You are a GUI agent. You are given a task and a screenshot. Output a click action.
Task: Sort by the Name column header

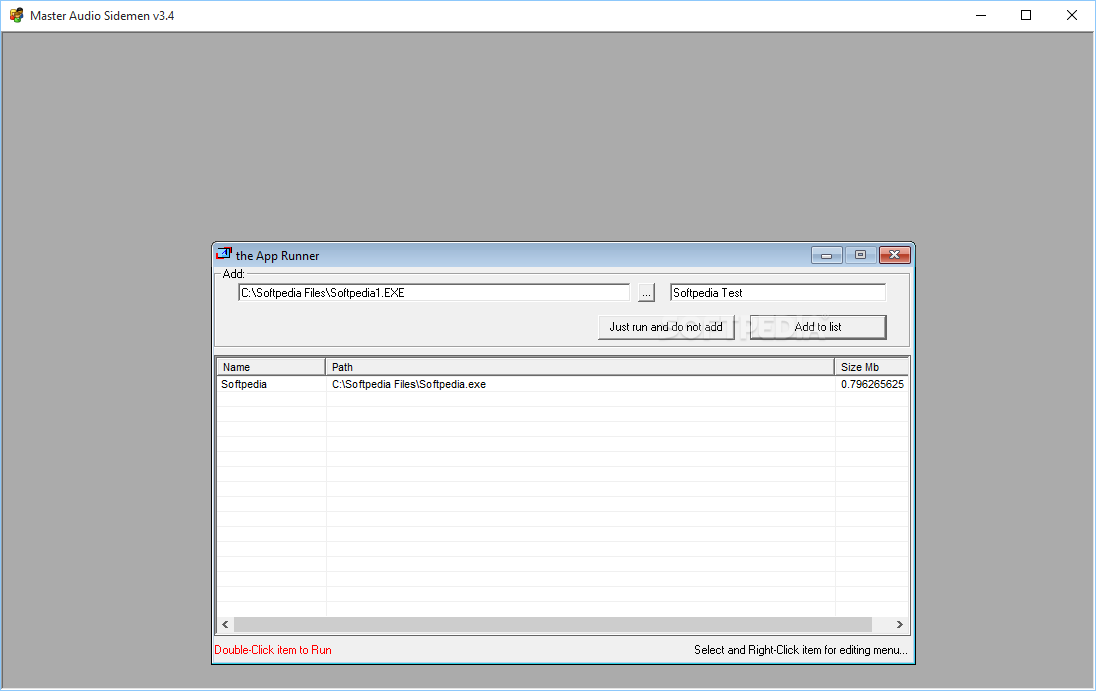[x=271, y=367]
